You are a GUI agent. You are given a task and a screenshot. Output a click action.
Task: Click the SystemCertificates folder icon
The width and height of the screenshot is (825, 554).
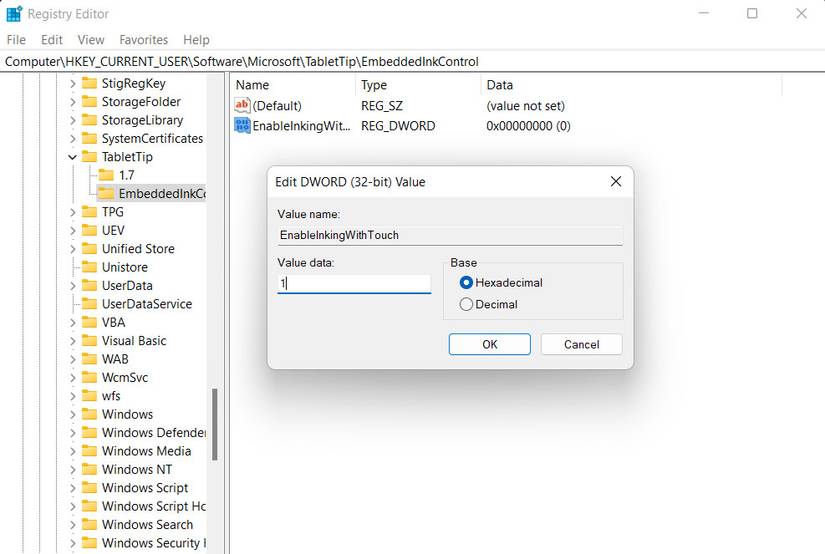pyautogui.click(x=90, y=138)
